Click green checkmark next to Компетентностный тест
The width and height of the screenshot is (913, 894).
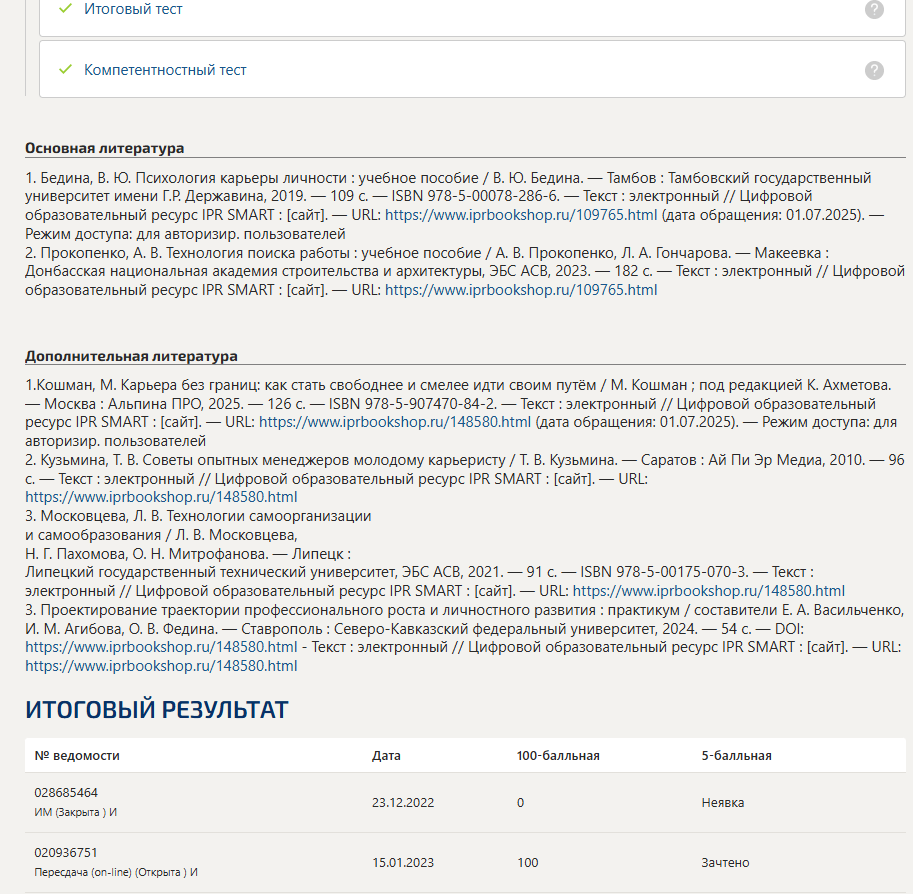pyautogui.click(x=65, y=69)
